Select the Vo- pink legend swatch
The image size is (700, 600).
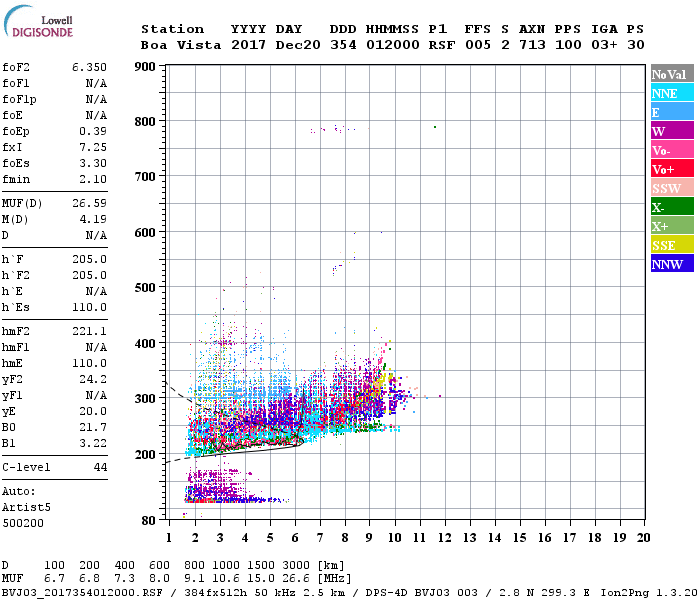(x=672, y=150)
